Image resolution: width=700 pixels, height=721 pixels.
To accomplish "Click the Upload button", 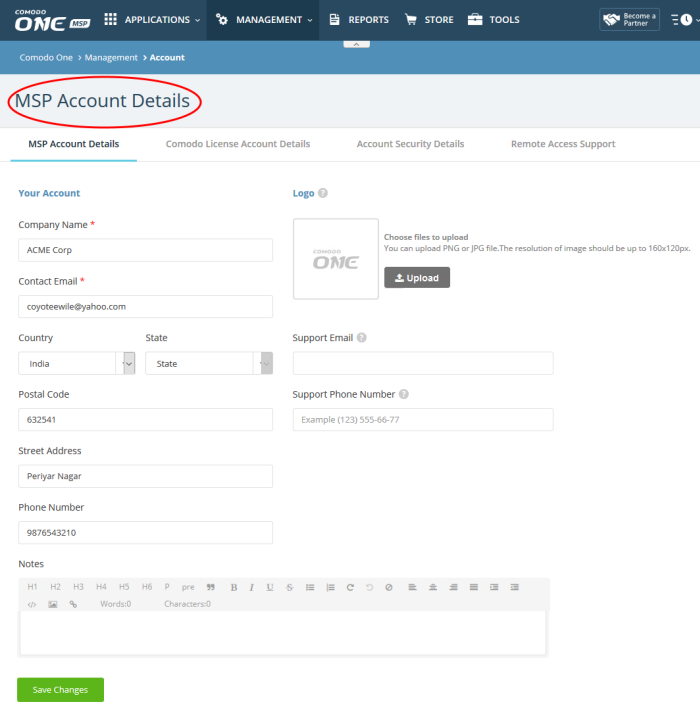I will click(x=417, y=278).
